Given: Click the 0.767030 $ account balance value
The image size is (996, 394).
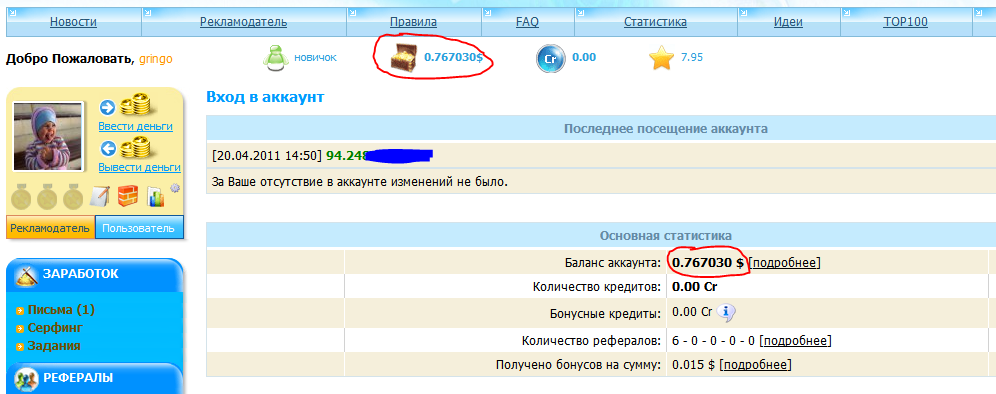Looking at the screenshot, I should [x=708, y=263].
